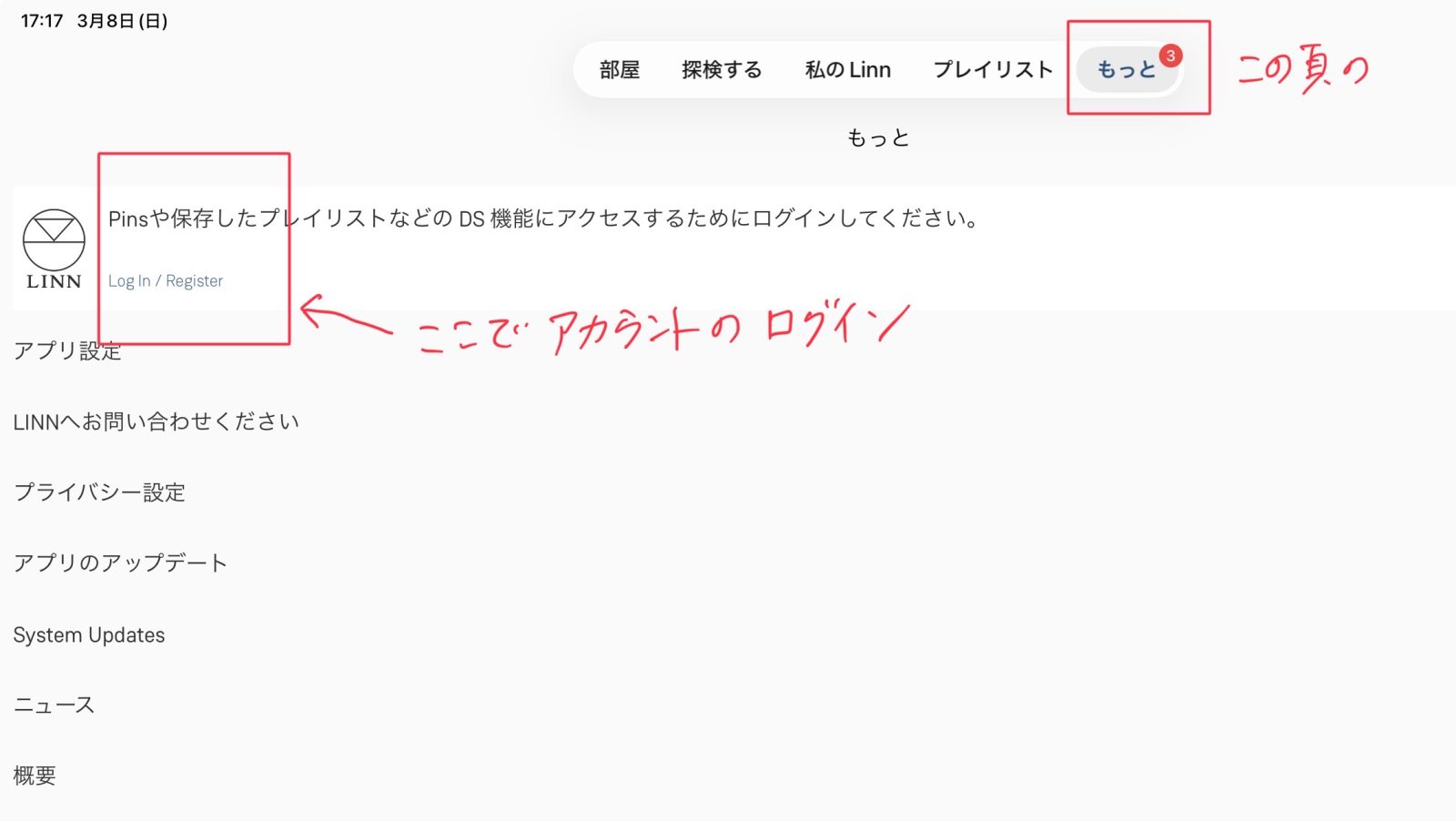This screenshot has width=1456, height=821.
Task: Open プライバシー設定
Action: (x=99, y=492)
